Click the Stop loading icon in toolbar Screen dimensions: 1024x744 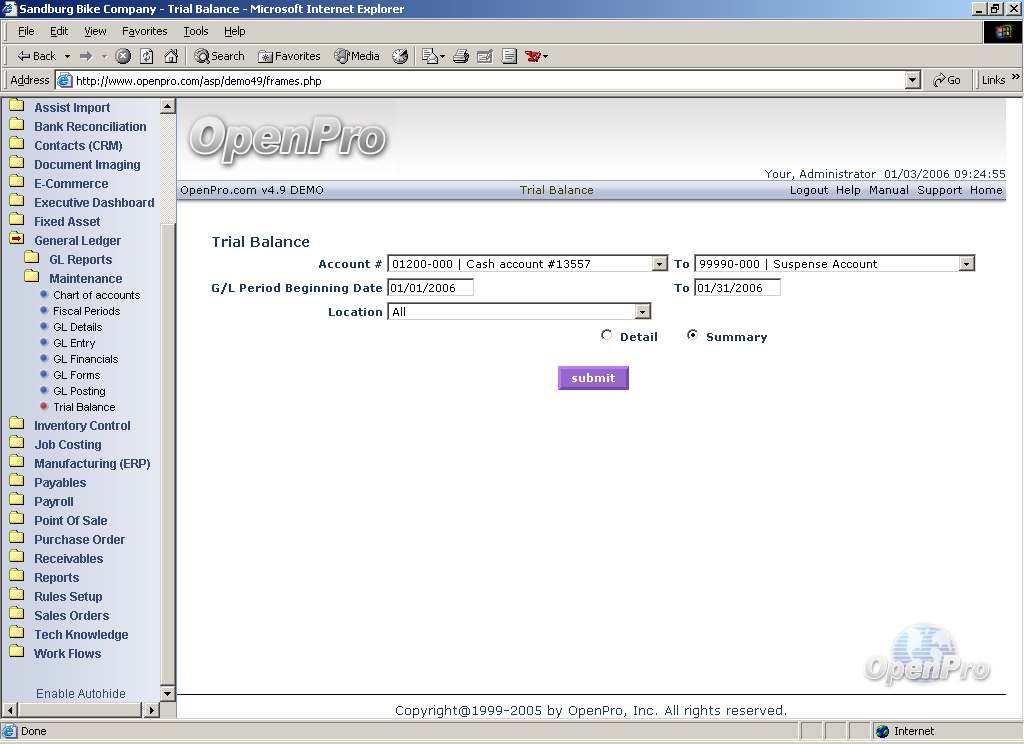point(123,56)
